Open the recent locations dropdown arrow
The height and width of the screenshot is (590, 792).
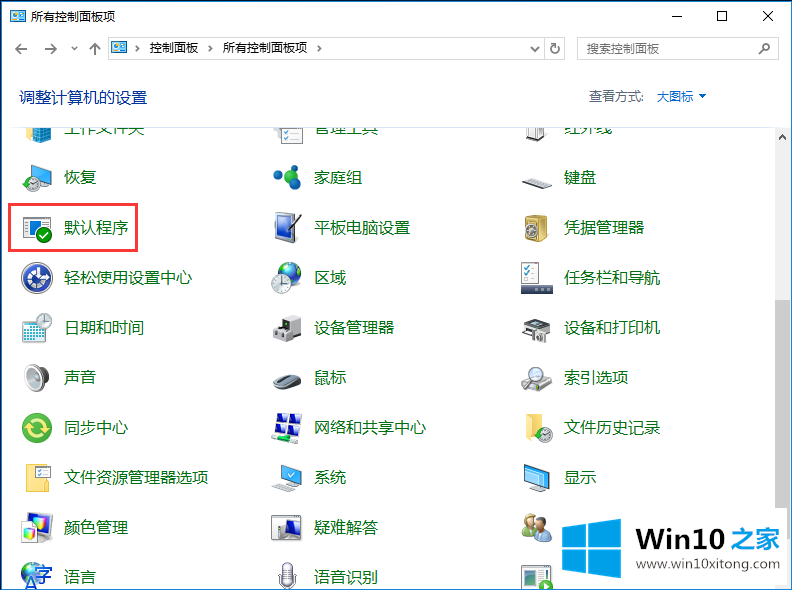pos(75,49)
